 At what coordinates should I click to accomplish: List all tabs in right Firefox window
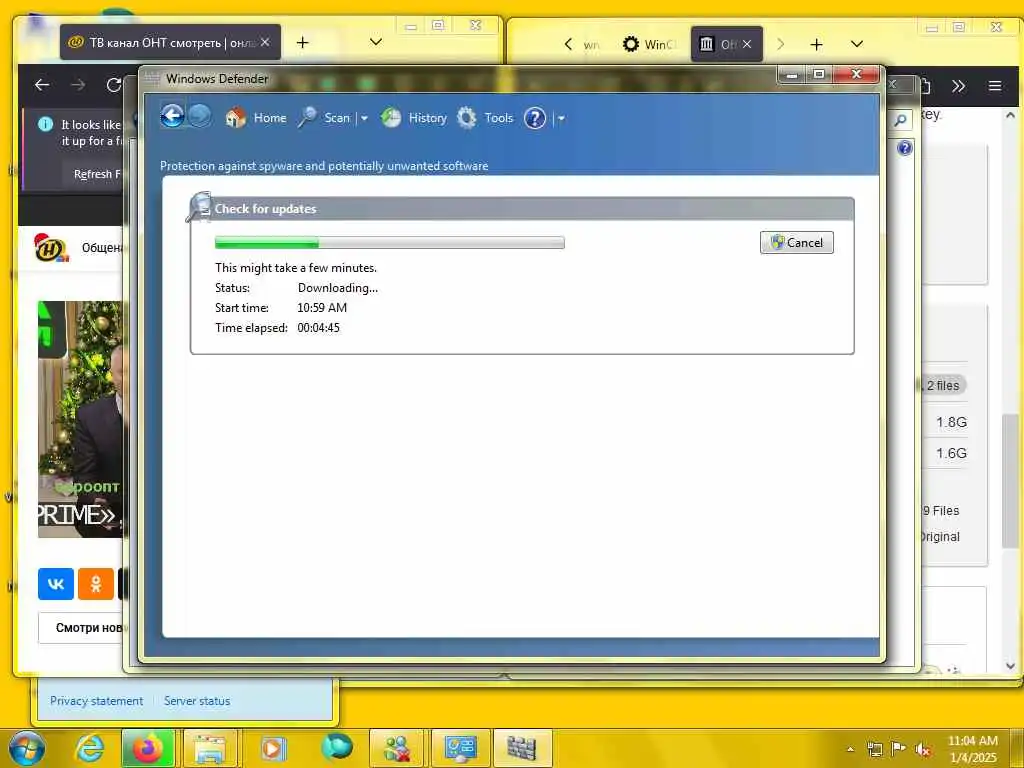click(857, 44)
